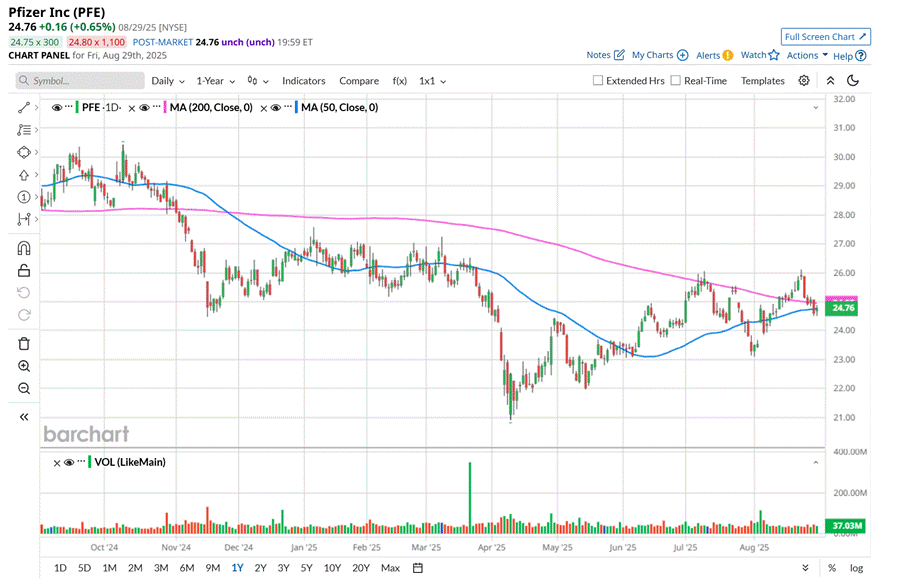Select the Max range tab

(390, 568)
